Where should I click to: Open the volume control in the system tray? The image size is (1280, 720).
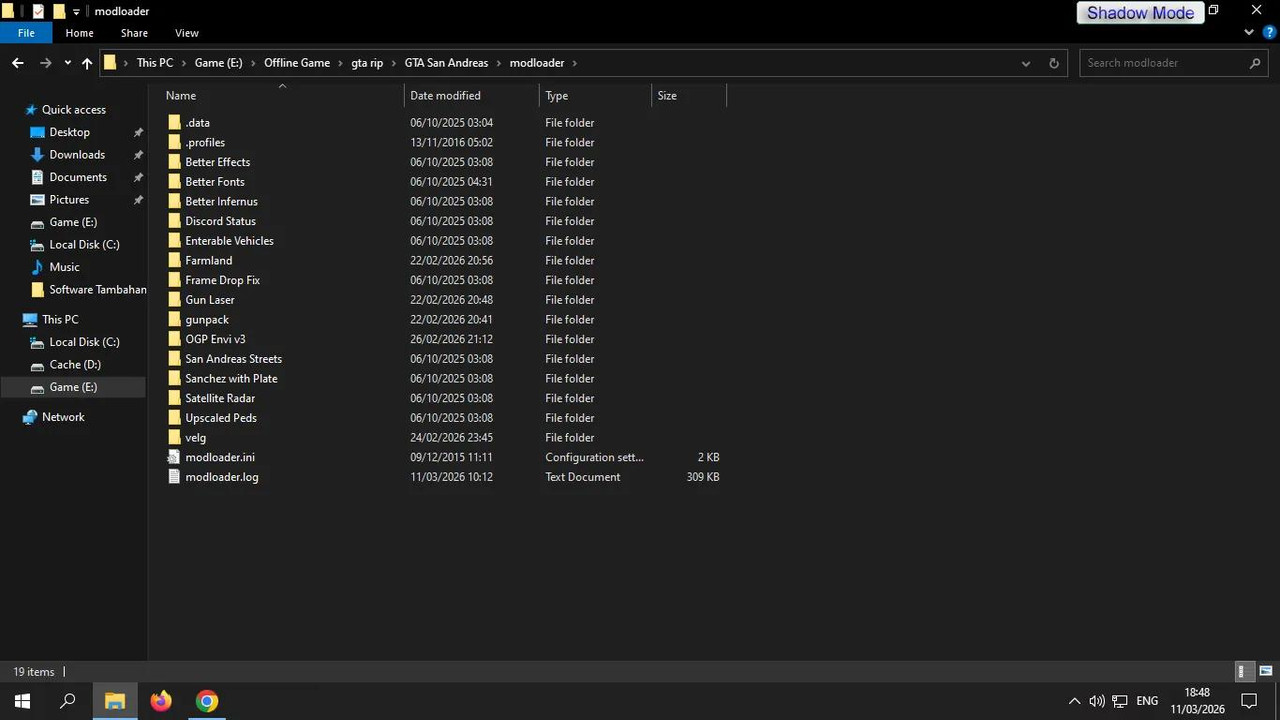pyautogui.click(x=1097, y=701)
